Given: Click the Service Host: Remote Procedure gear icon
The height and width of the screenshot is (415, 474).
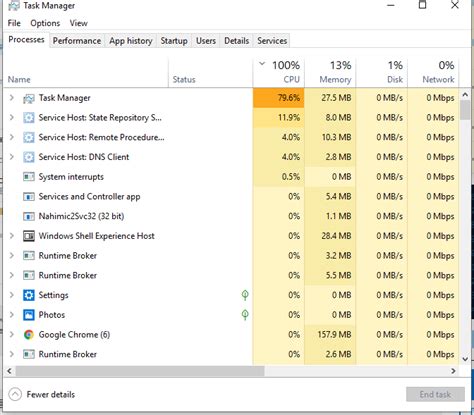Looking at the screenshot, I should point(29,138).
